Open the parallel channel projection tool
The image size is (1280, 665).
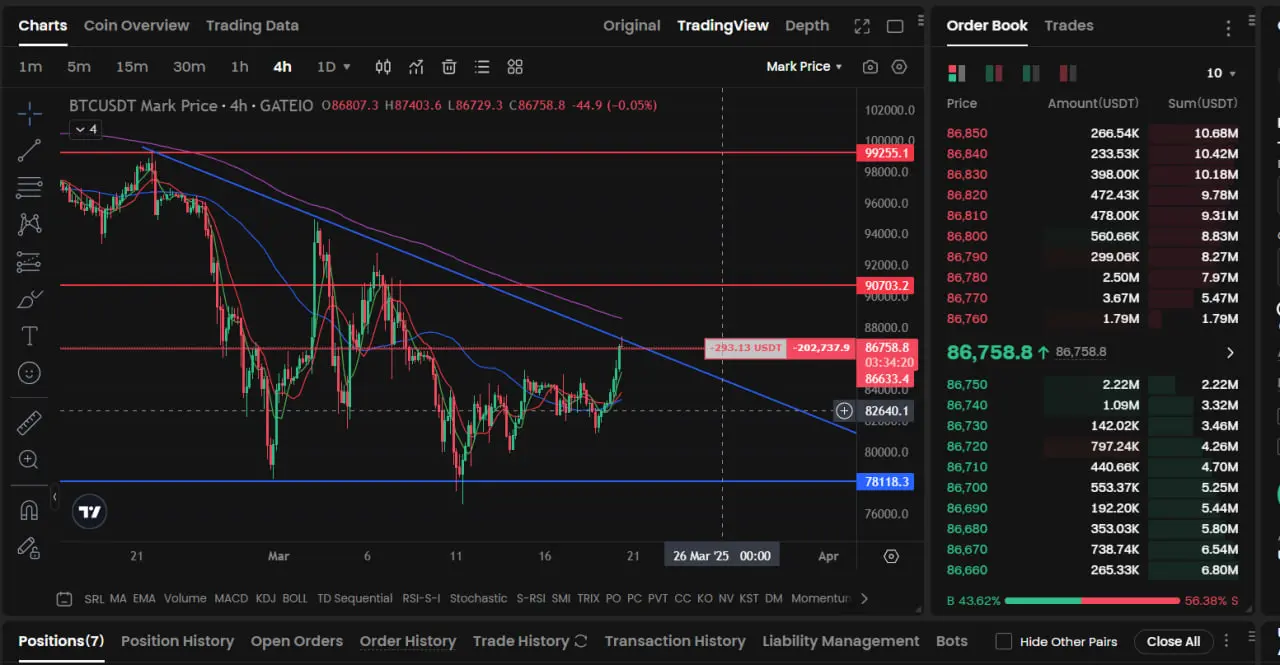click(30, 262)
